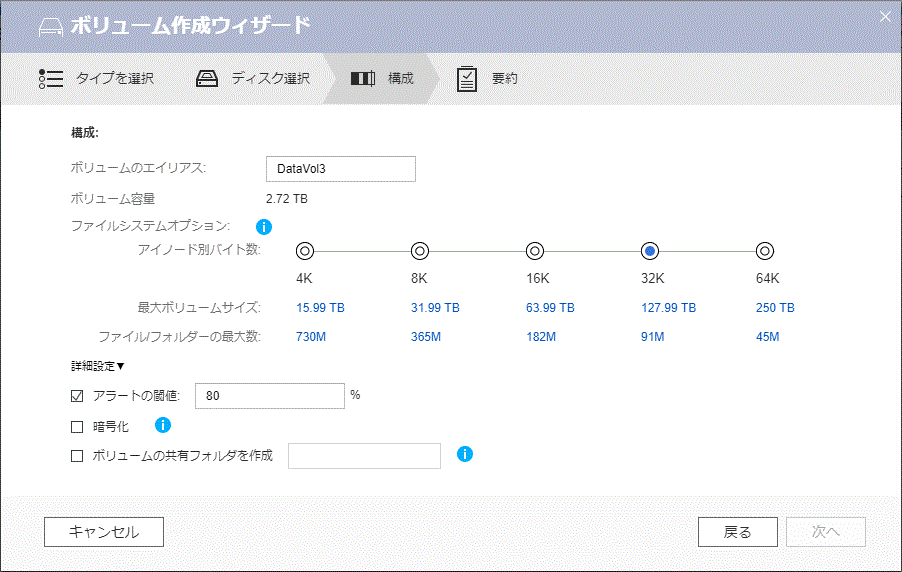Image resolution: width=902 pixels, height=572 pixels.
Task: Click the ディスク選択 drive icon
Action: [207, 79]
